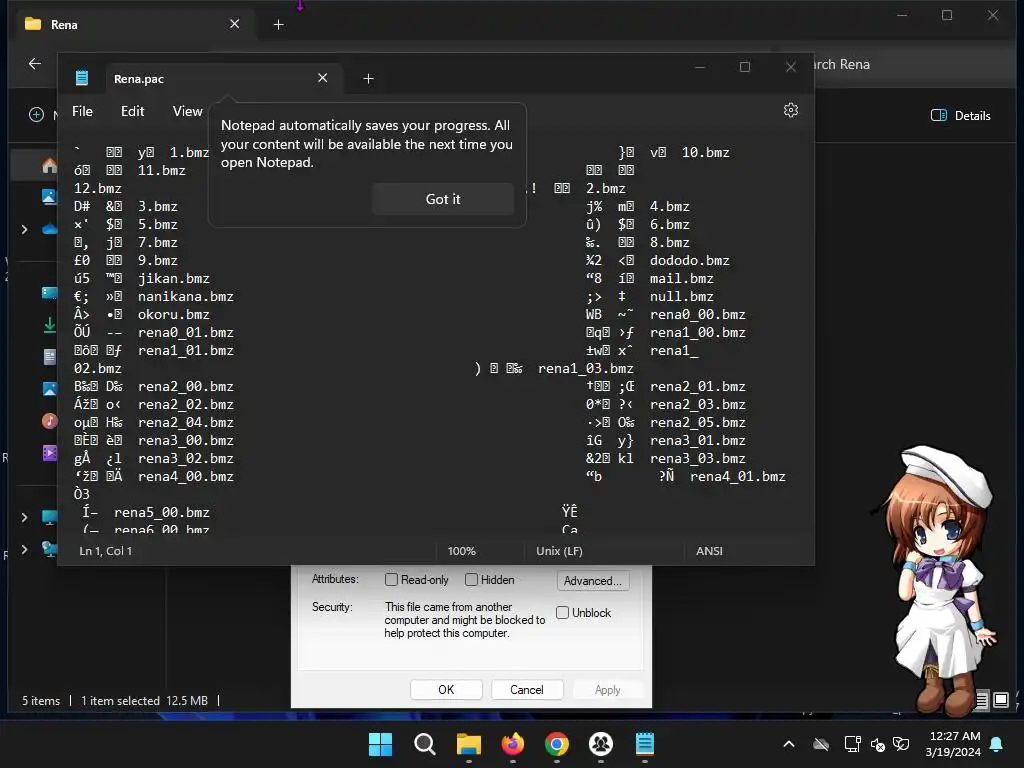Viewport: 1024px width, 768px height.
Task: Click the Notepad document icon in title bar
Action: (x=82, y=78)
